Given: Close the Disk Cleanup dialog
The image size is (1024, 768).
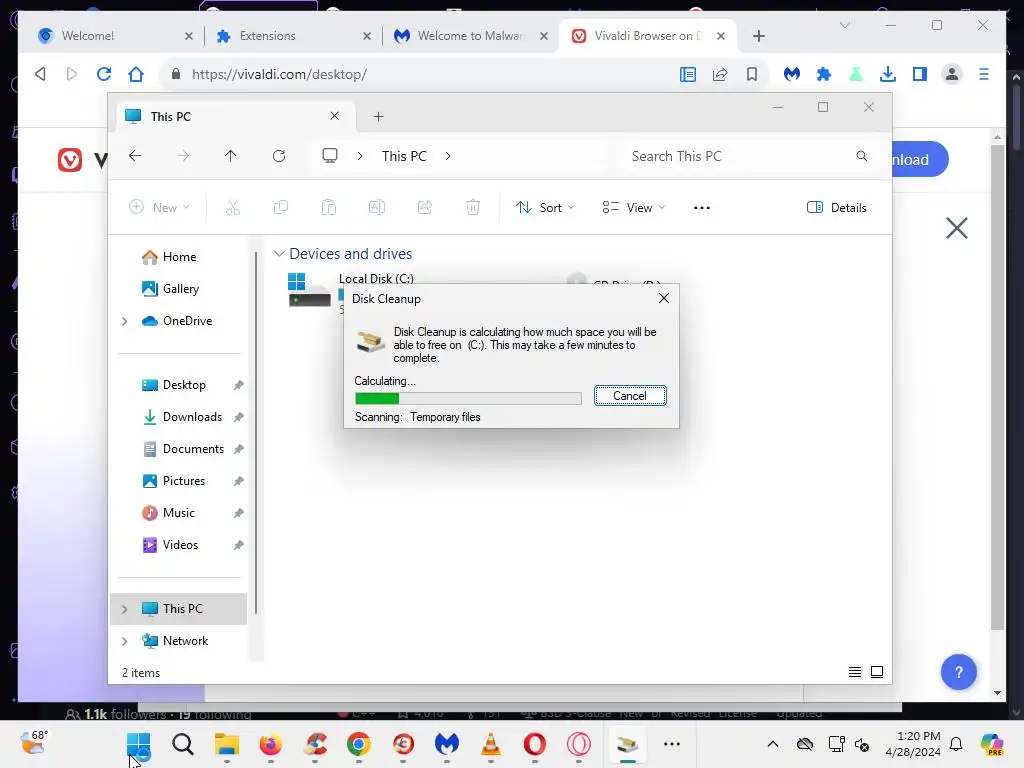Looking at the screenshot, I should point(664,298).
